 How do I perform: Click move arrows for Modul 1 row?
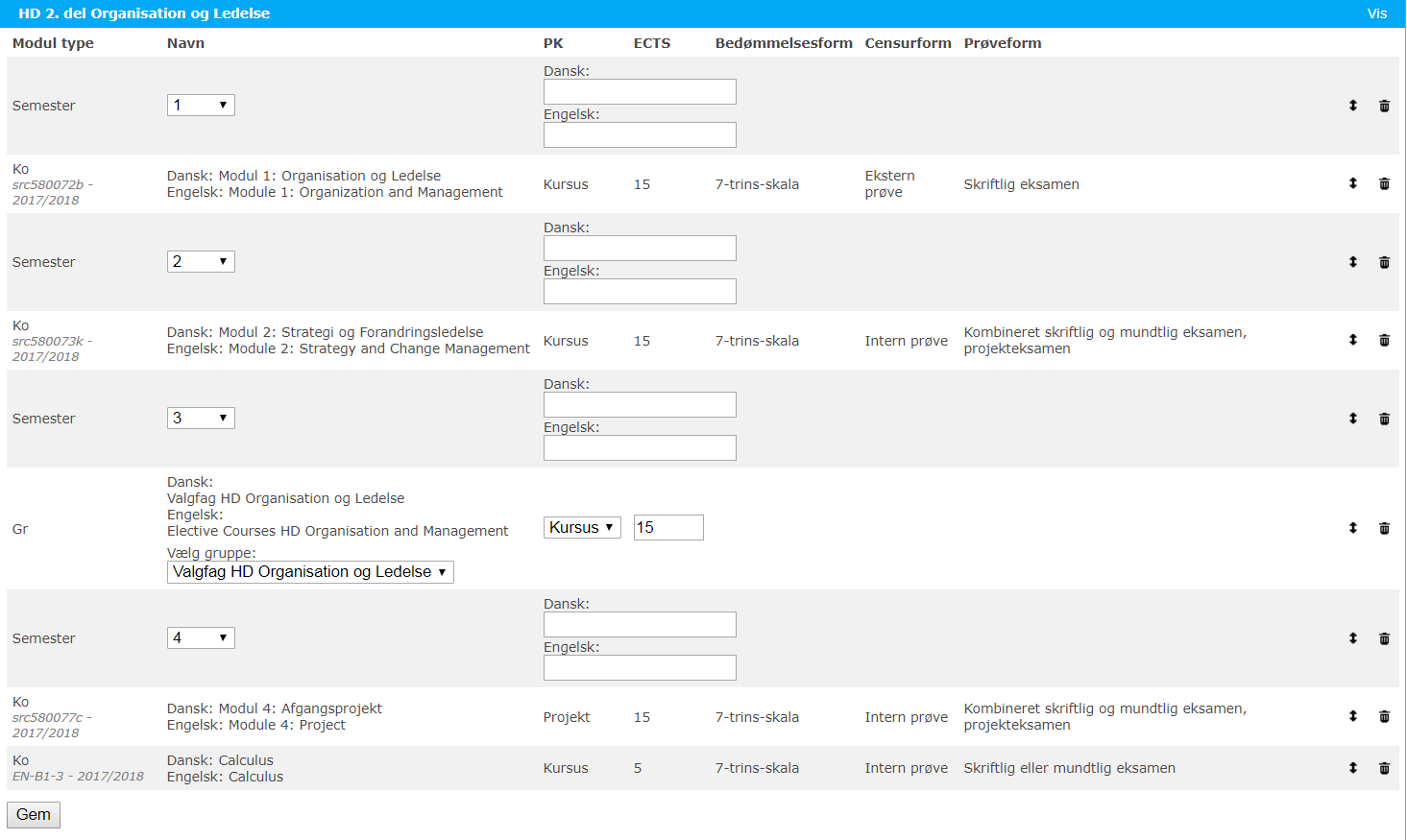click(x=1352, y=183)
